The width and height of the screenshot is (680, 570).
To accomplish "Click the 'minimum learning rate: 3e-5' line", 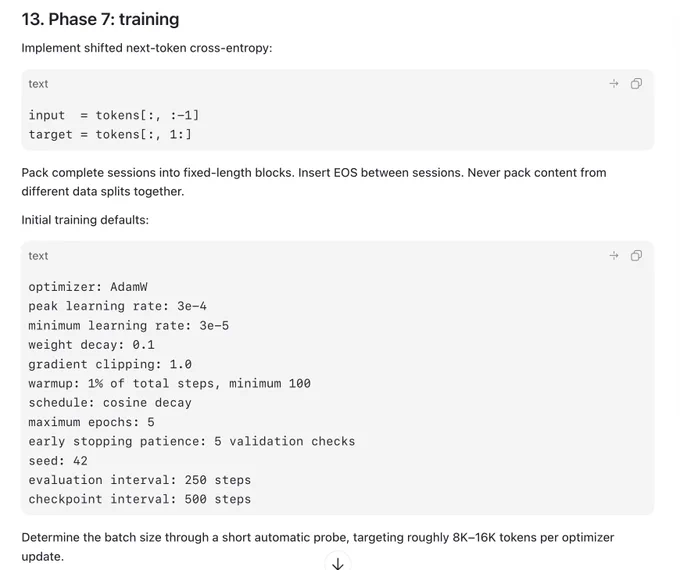I will point(129,326).
